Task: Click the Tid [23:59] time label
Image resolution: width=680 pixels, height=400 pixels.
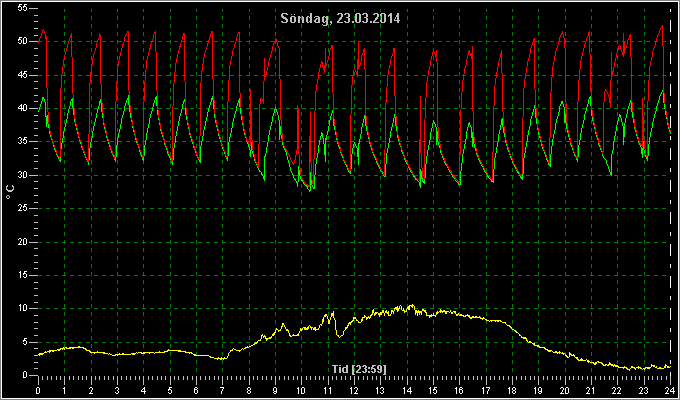Action: click(x=359, y=369)
